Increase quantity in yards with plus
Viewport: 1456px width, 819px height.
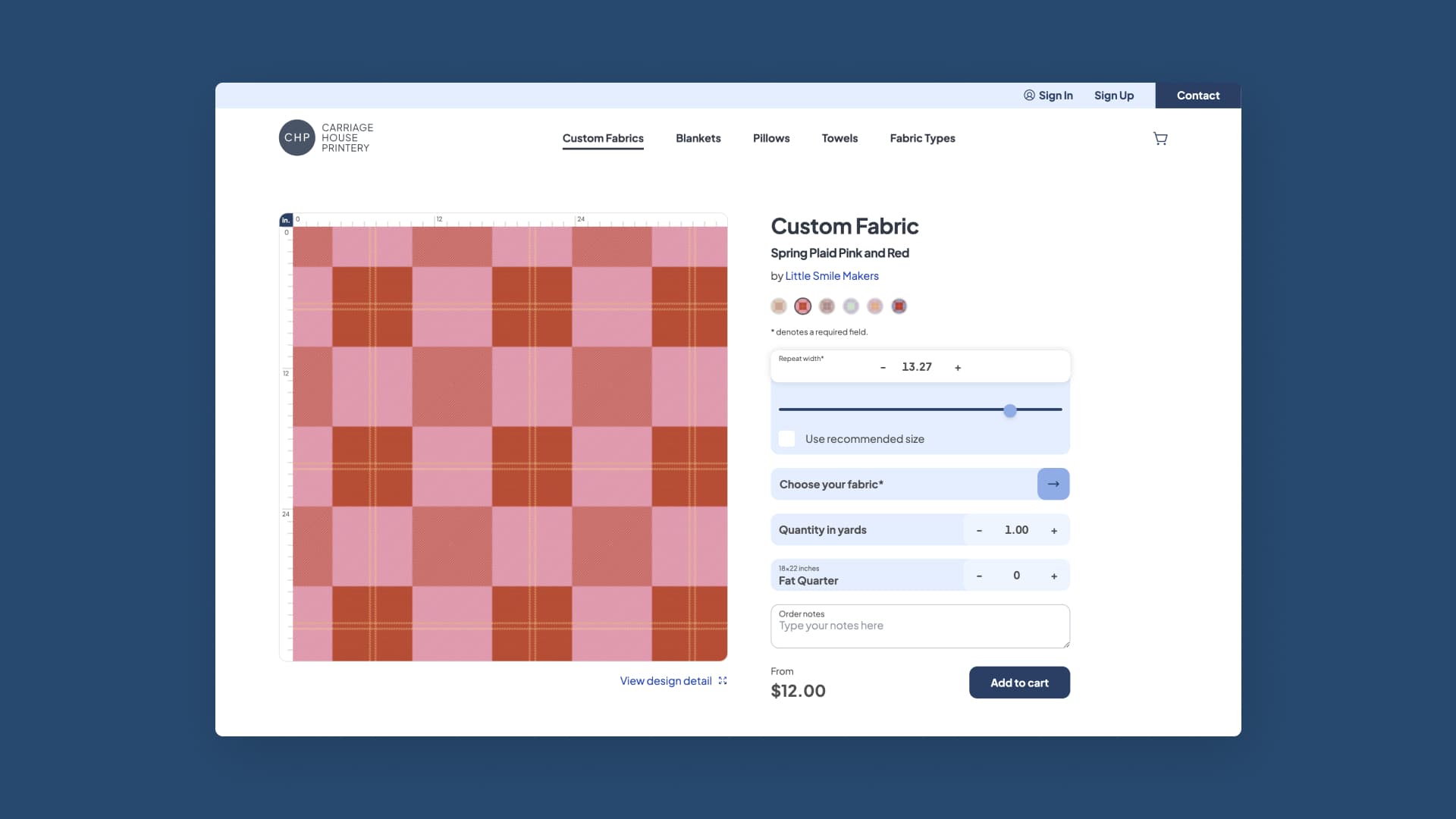pyautogui.click(x=1054, y=531)
